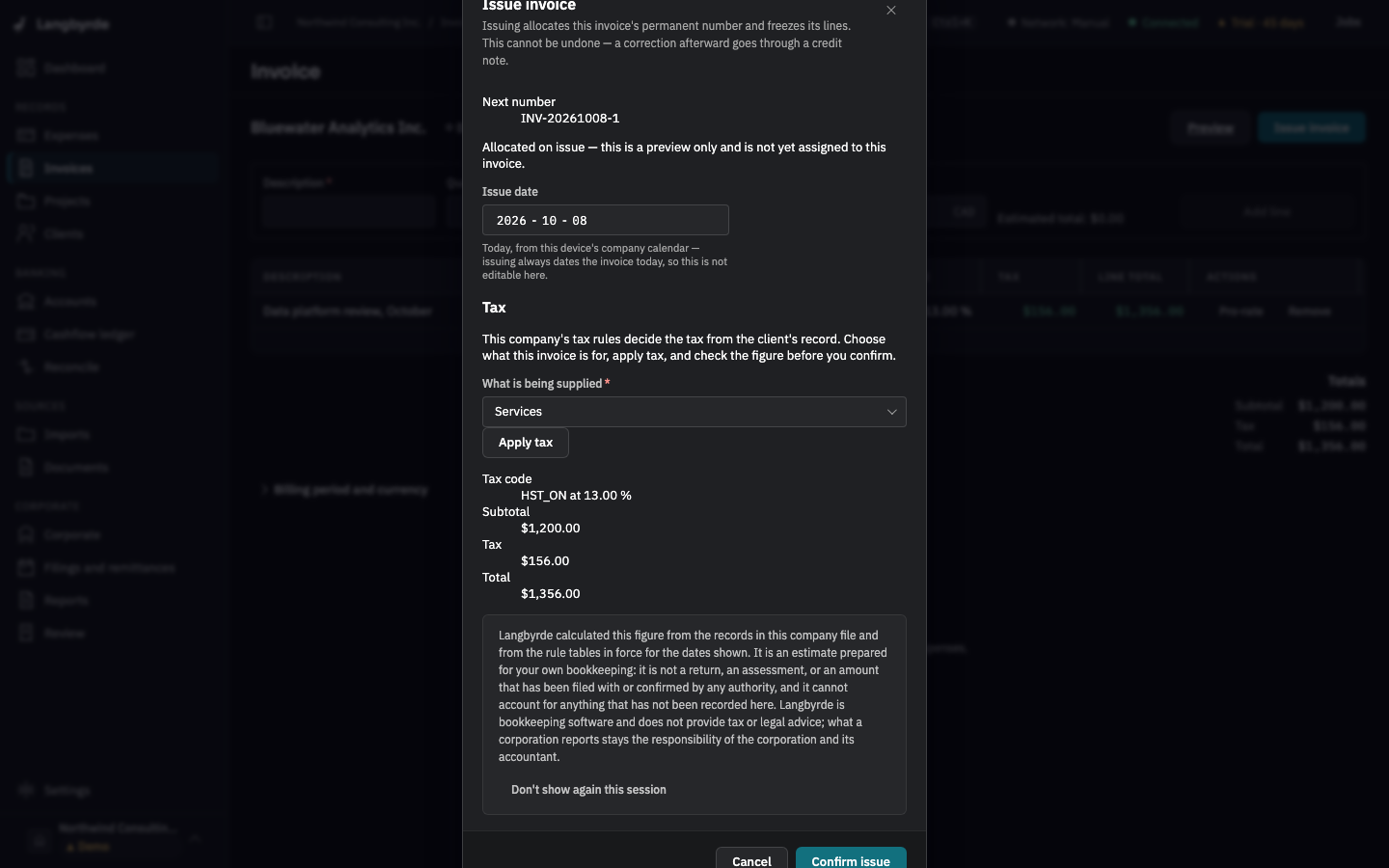Click the INV-20261008-1 next number text
Viewport: 1389px width, 868px height.
tap(570, 118)
